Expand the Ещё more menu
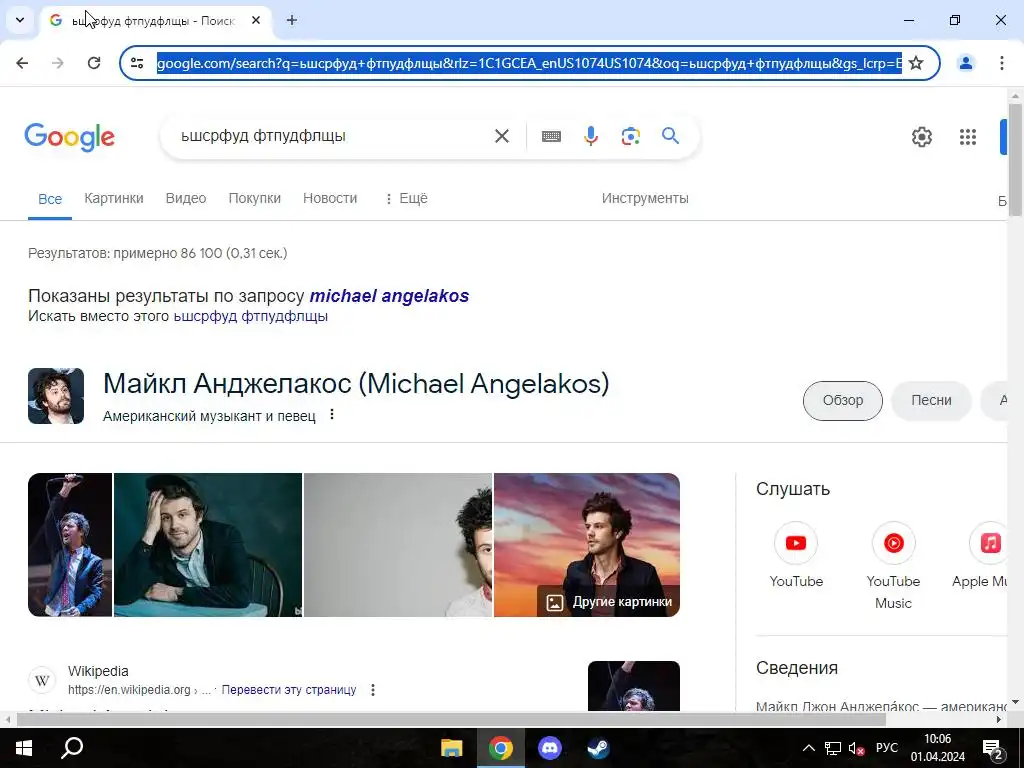The width and height of the screenshot is (1024, 768). [x=406, y=198]
